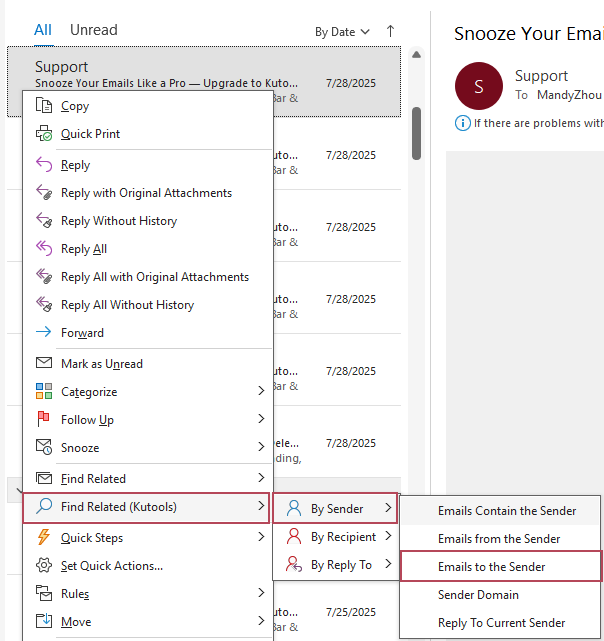
Task: Expand the Quick Steps submenu arrow
Action: pos(261,537)
